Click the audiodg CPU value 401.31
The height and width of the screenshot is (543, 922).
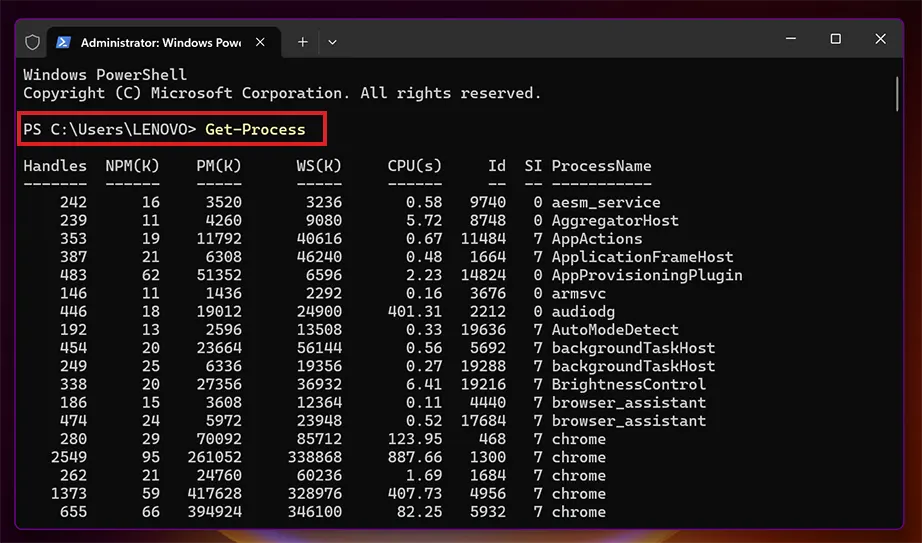tap(415, 312)
